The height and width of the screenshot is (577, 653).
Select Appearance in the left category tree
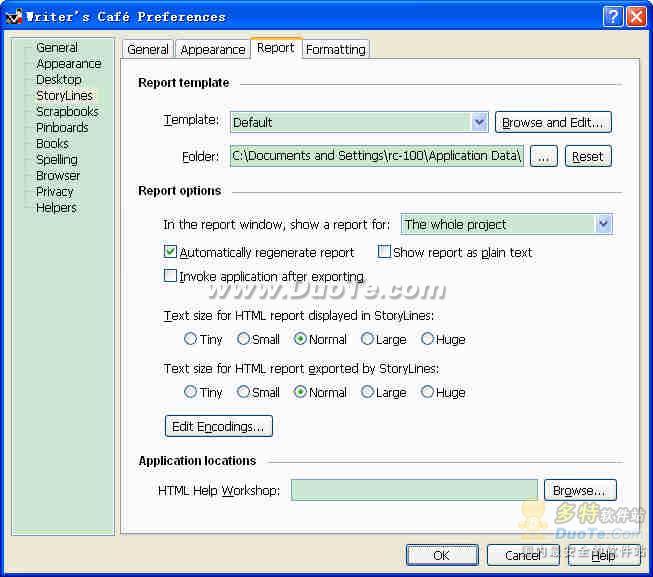(x=69, y=64)
